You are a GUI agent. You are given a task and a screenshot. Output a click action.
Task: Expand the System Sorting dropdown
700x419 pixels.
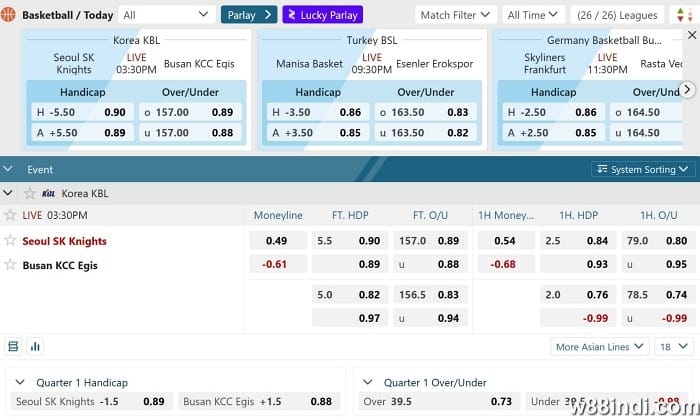coord(640,170)
